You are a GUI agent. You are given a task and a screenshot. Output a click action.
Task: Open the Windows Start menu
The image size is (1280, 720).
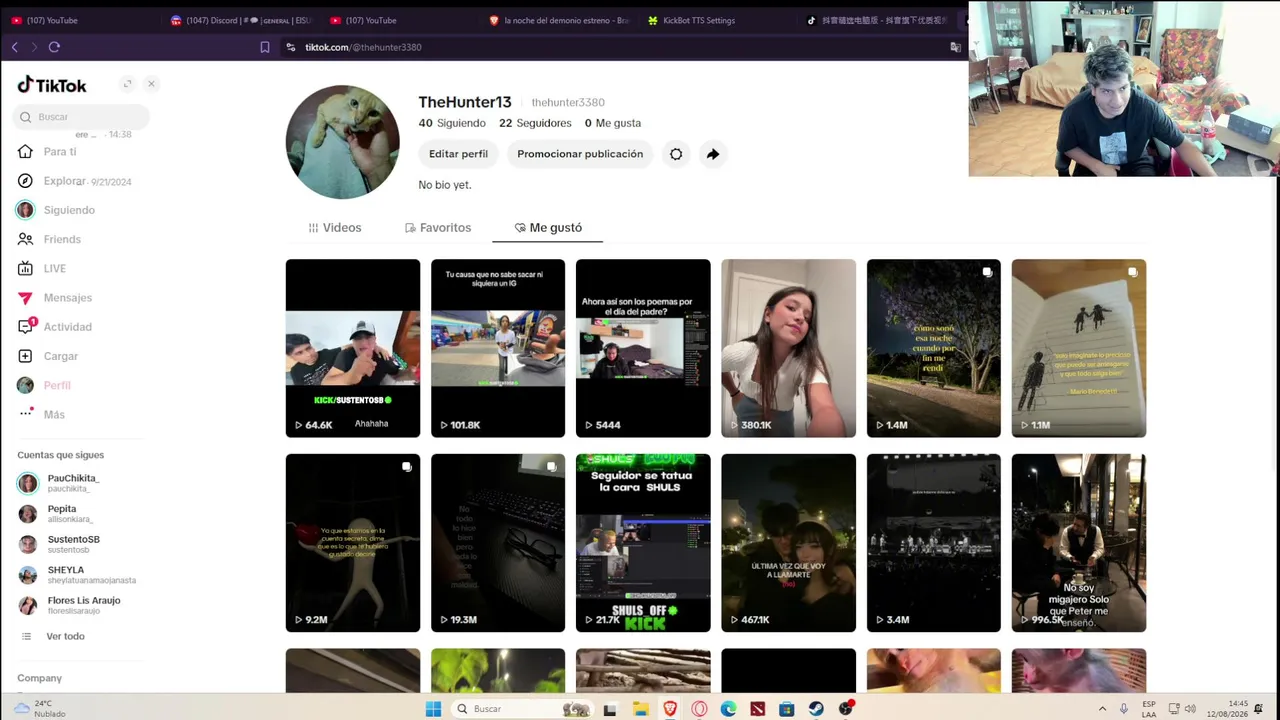(433, 709)
